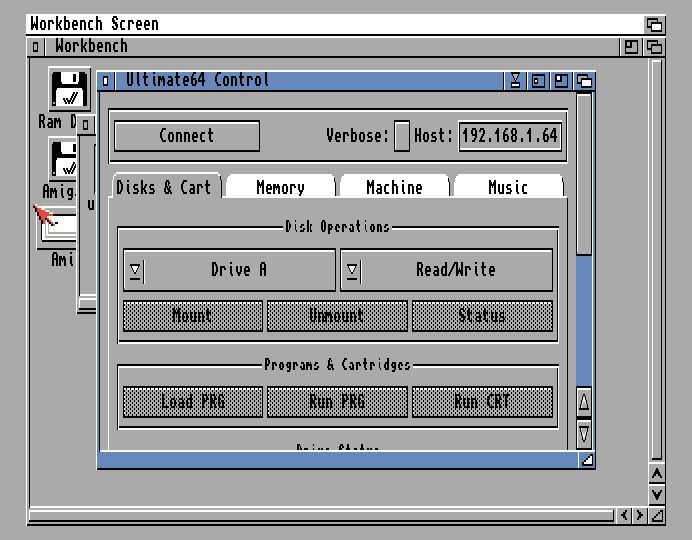This screenshot has height=540, width=692.
Task: Click the hourglass iconify gadget in Ultimate64 Control
Action: [x=515, y=81]
